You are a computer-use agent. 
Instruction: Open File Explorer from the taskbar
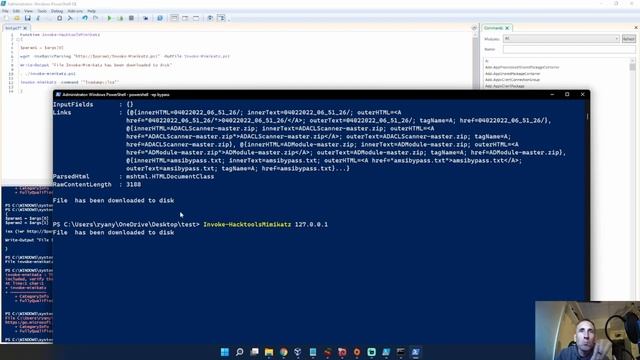coord(269,352)
